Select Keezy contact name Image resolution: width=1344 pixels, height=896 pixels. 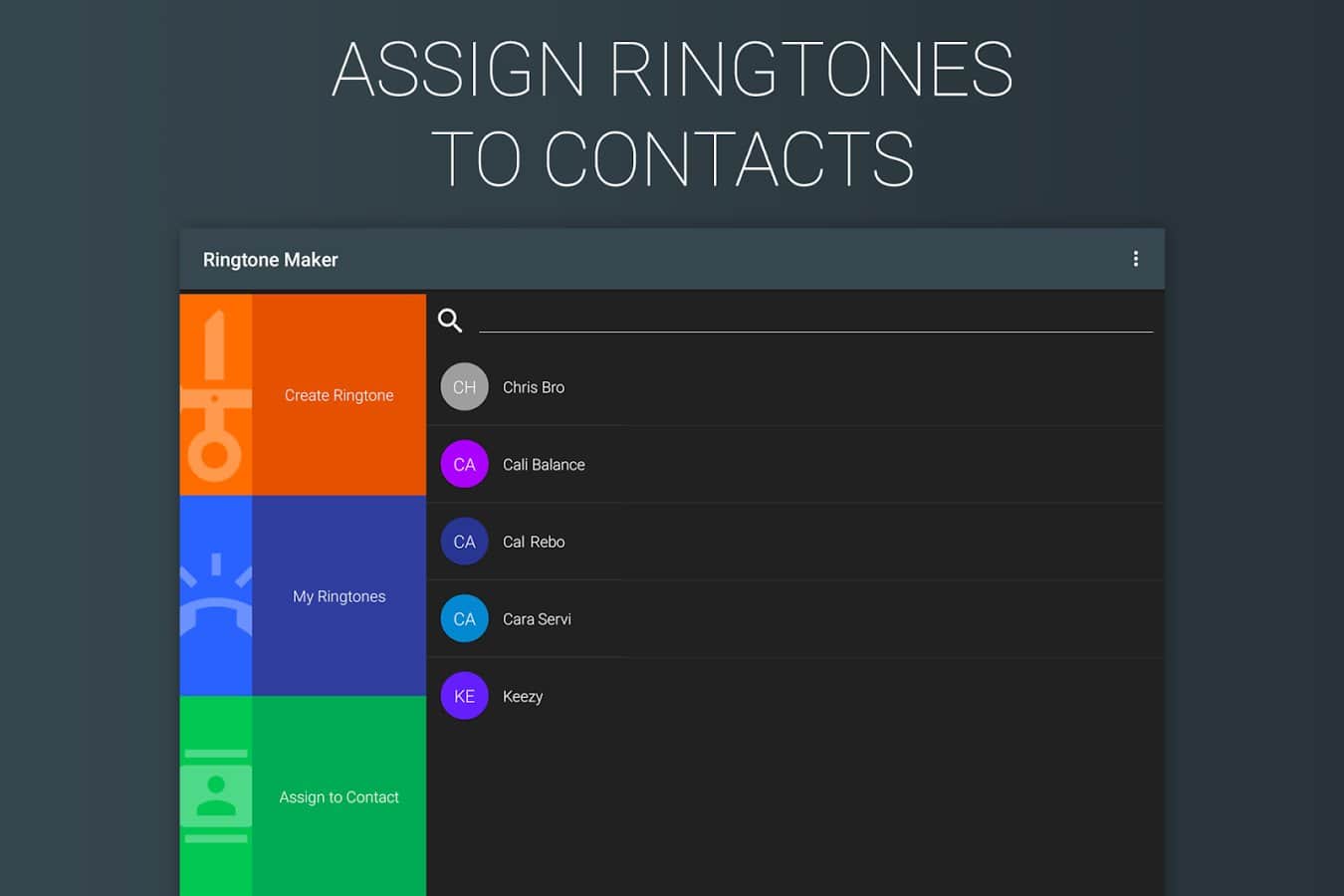[x=523, y=696]
